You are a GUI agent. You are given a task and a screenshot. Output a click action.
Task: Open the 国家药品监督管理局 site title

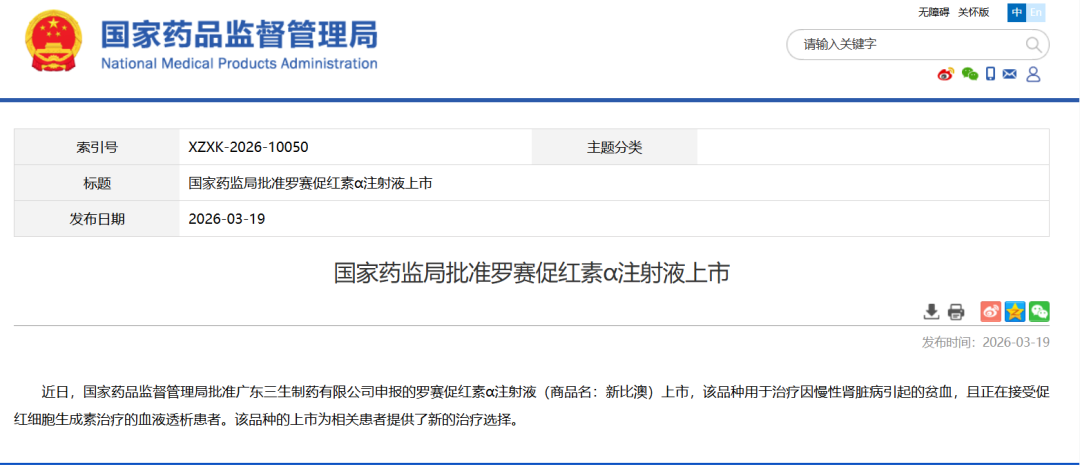click(x=239, y=34)
